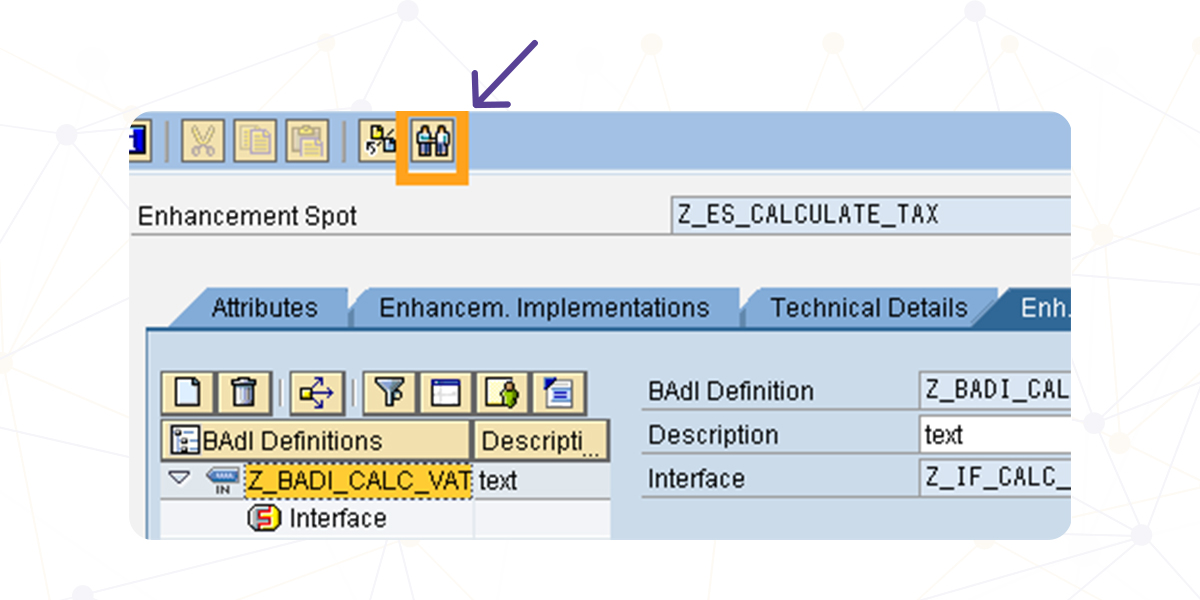Screen dimensions: 1200x600
Task: Click the clipboard paste icon
Action: pyautogui.click(x=306, y=142)
